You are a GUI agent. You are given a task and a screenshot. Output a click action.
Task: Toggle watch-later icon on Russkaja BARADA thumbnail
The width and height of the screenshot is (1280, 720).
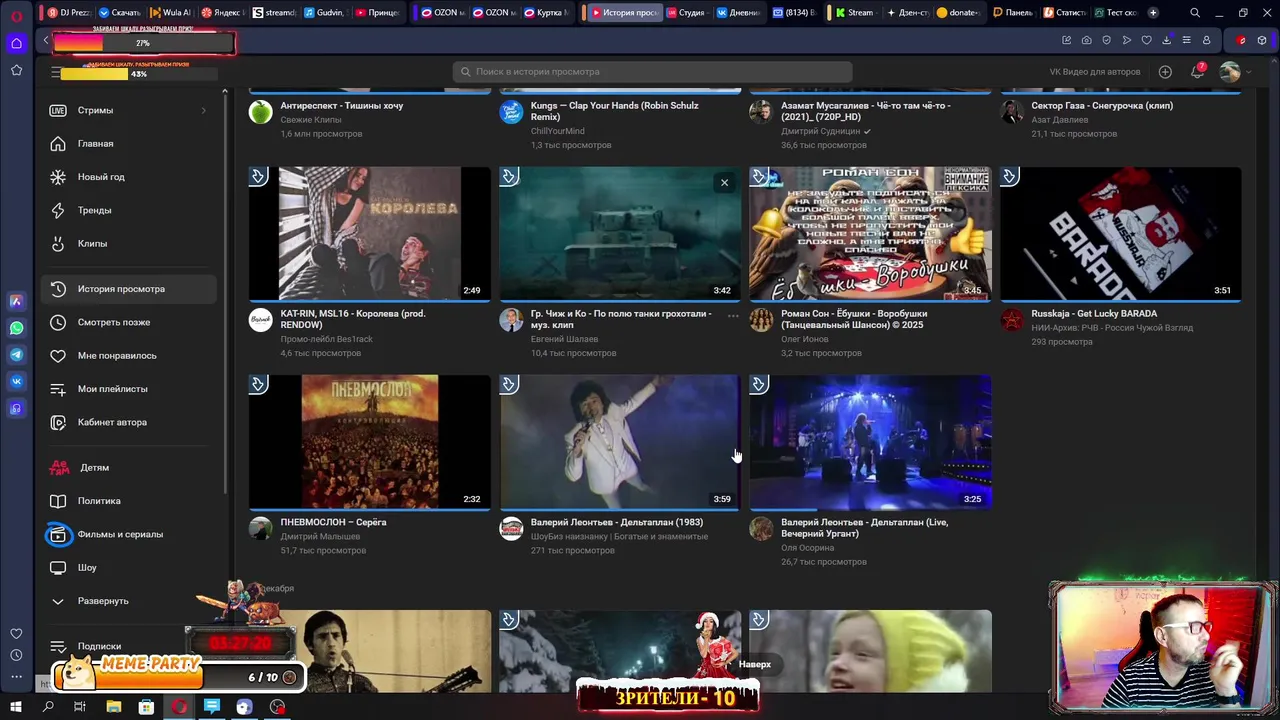click(x=1010, y=177)
